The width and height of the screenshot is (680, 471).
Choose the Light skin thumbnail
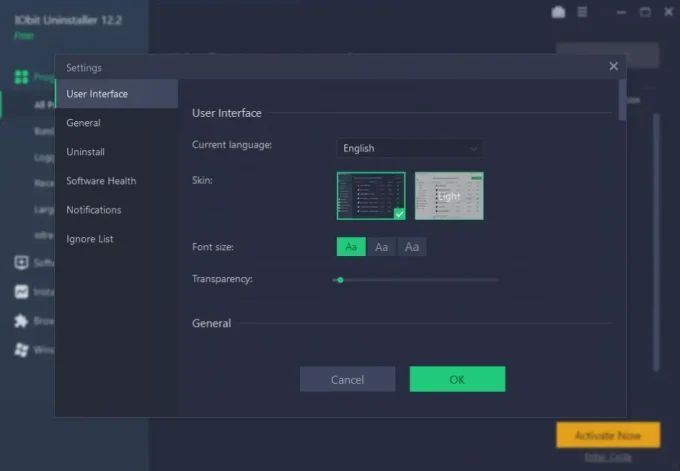tap(449, 196)
